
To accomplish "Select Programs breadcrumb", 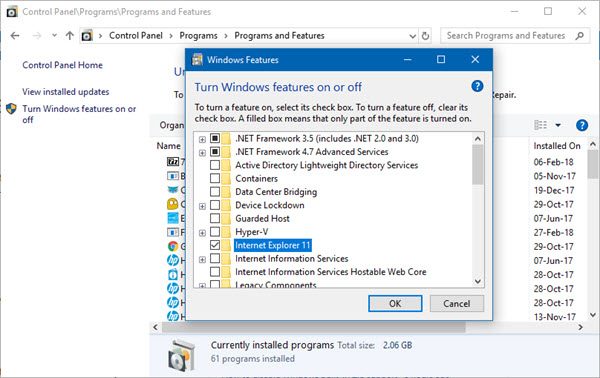I will click(198, 36).
